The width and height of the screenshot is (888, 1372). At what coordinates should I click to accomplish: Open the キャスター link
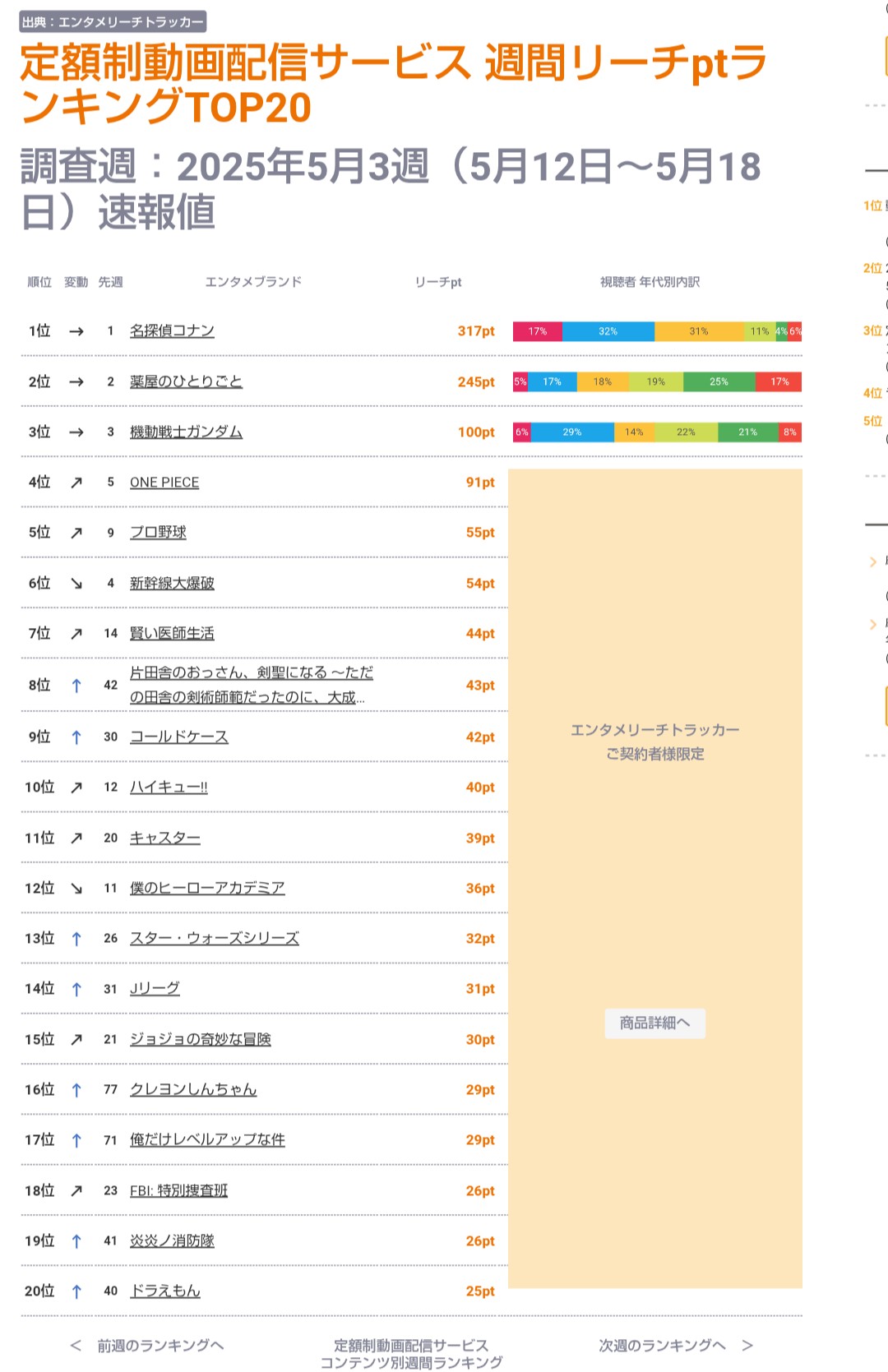click(165, 838)
